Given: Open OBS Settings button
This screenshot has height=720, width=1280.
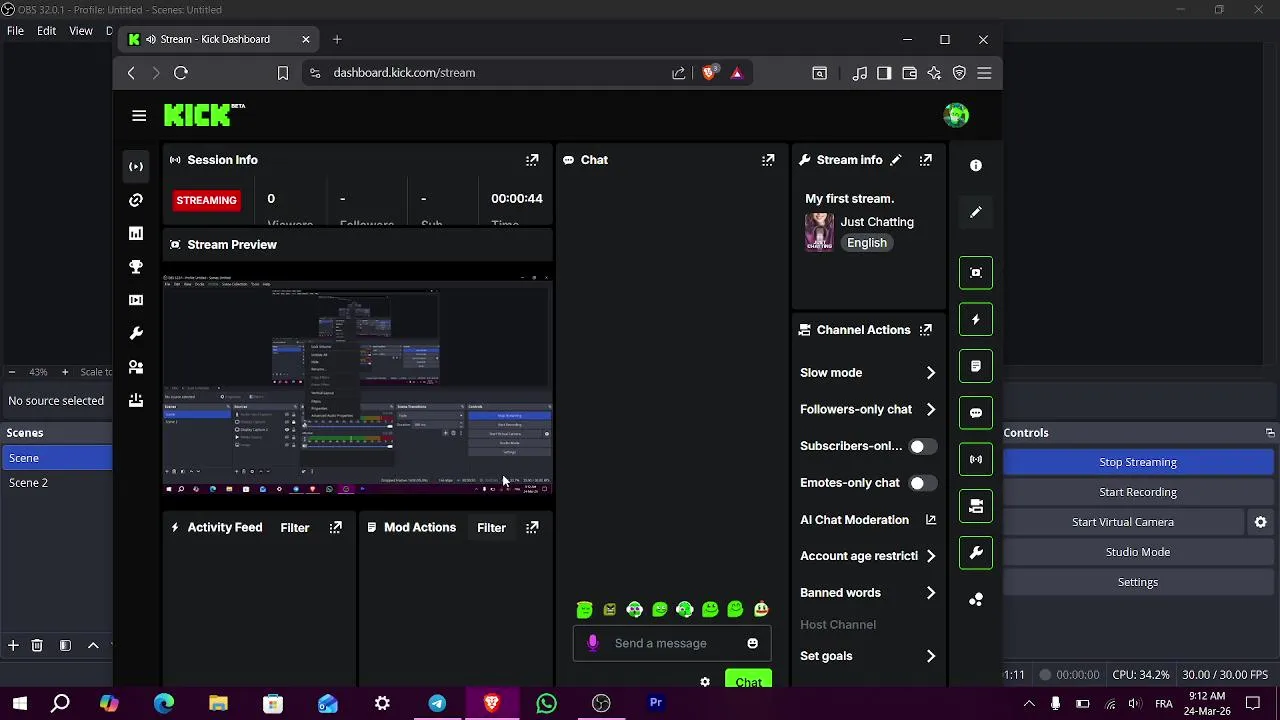Looking at the screenshot, I should click(x=1137, y=582).
